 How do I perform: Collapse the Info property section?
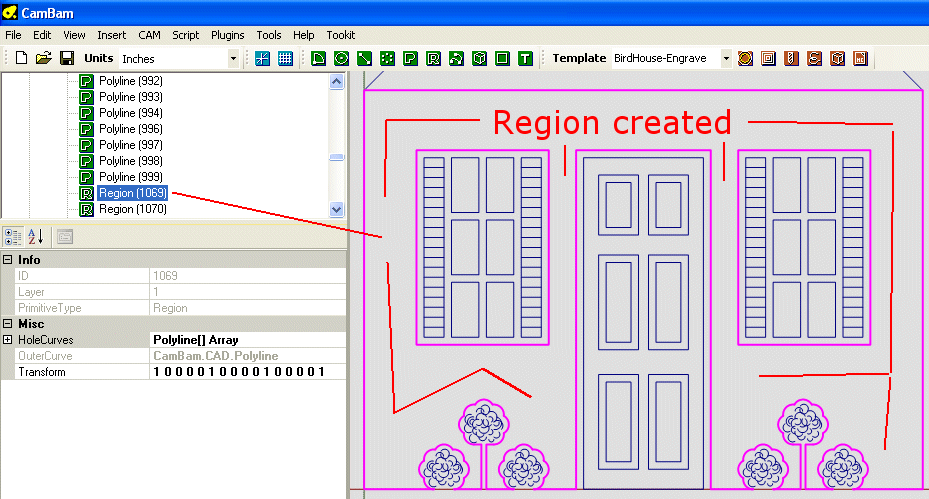click(x=8, y=260)
